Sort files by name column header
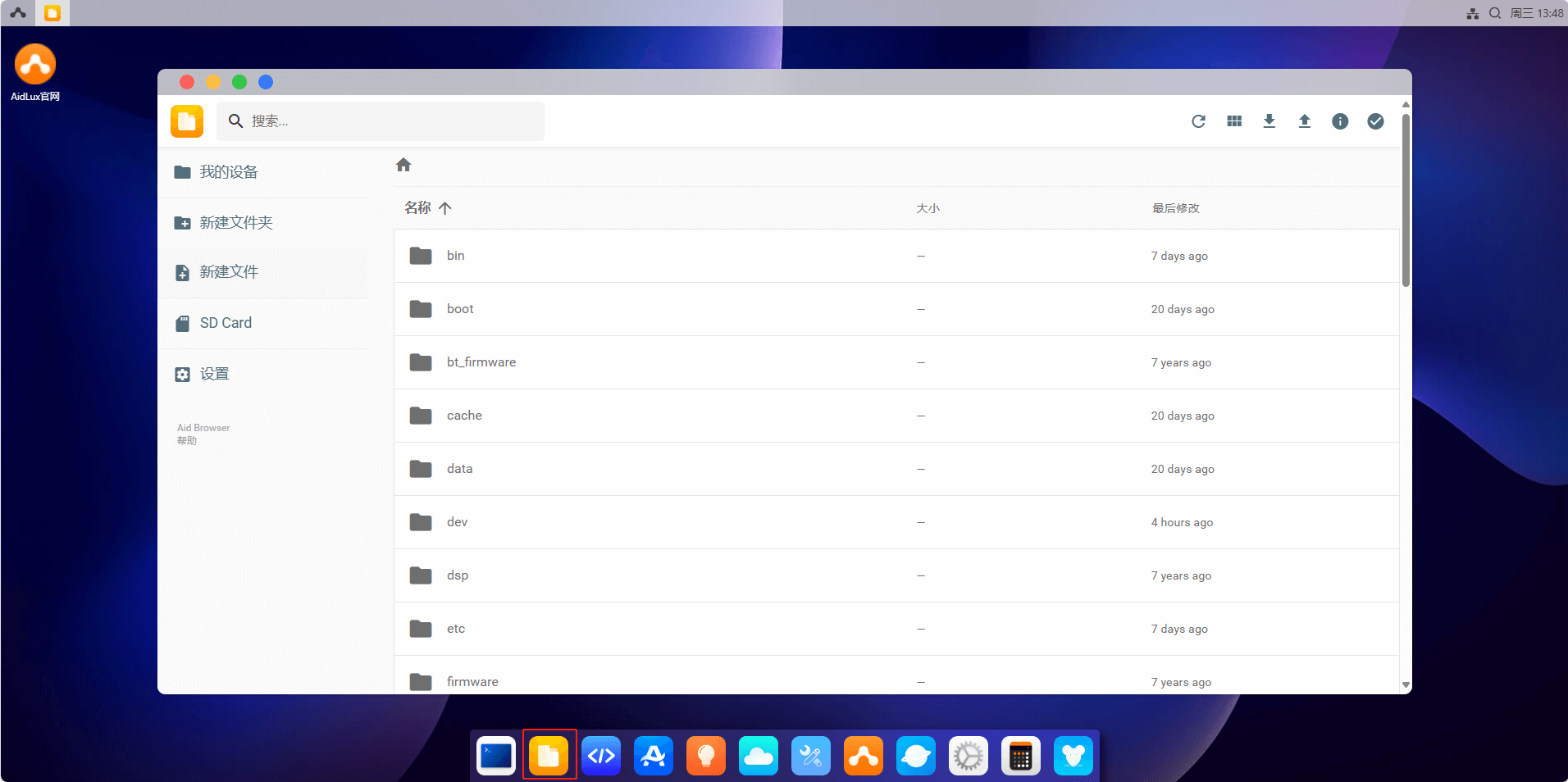The height and width of the screenshot is (782, 1568). pyautogui.click(x=418, y=208)
